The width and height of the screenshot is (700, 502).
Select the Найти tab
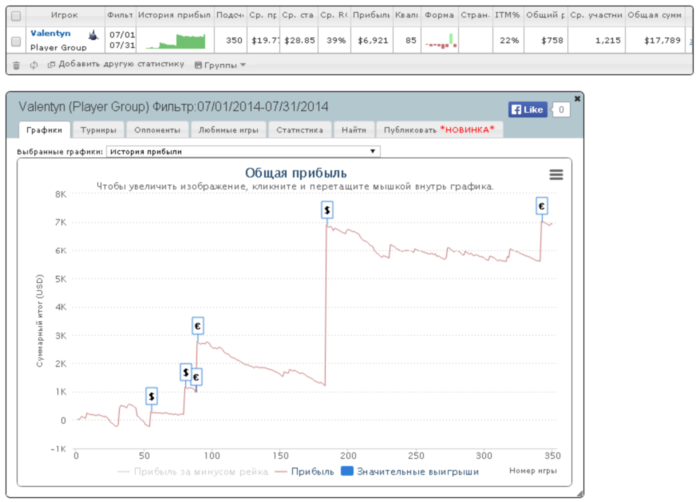(x=354, y=130)
